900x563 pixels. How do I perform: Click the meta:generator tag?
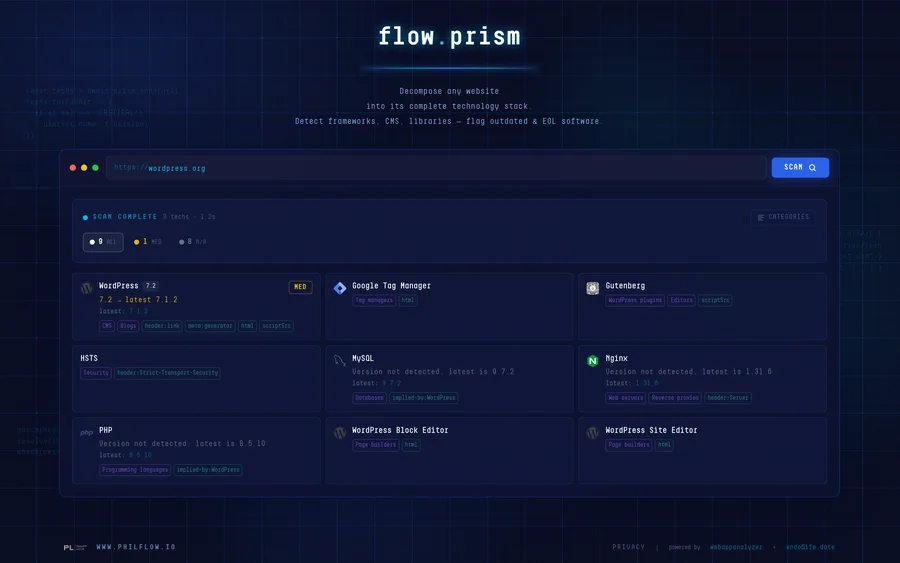pos(210,326)
